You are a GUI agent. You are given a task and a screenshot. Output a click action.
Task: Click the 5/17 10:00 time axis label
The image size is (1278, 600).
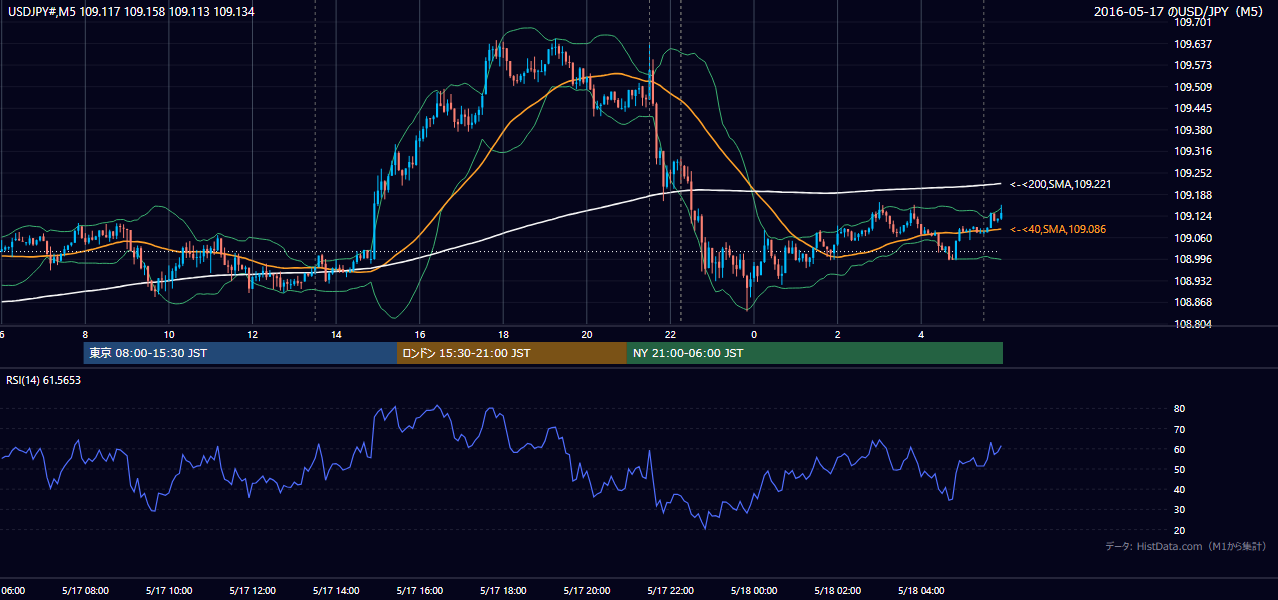[x=168, y=591]
